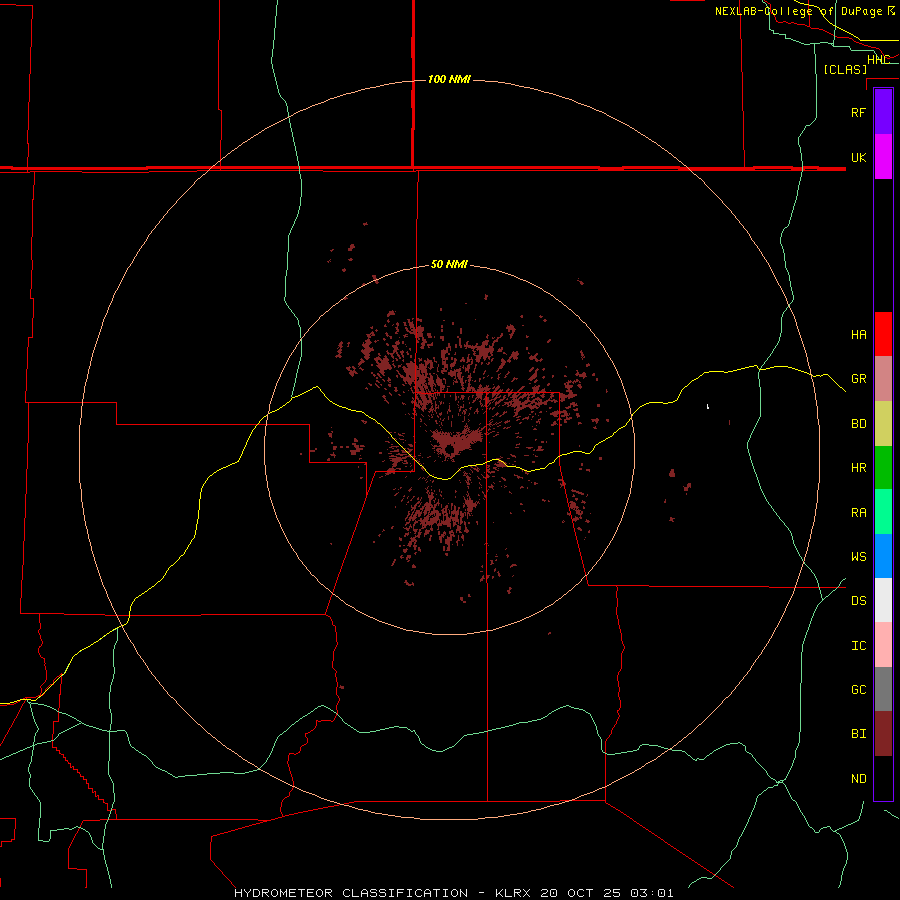Image resolution: width=900 pixels, height=900 pixels.
Task: Click the GC legend label
Action: pyautogui.click(x=858, y=689)
